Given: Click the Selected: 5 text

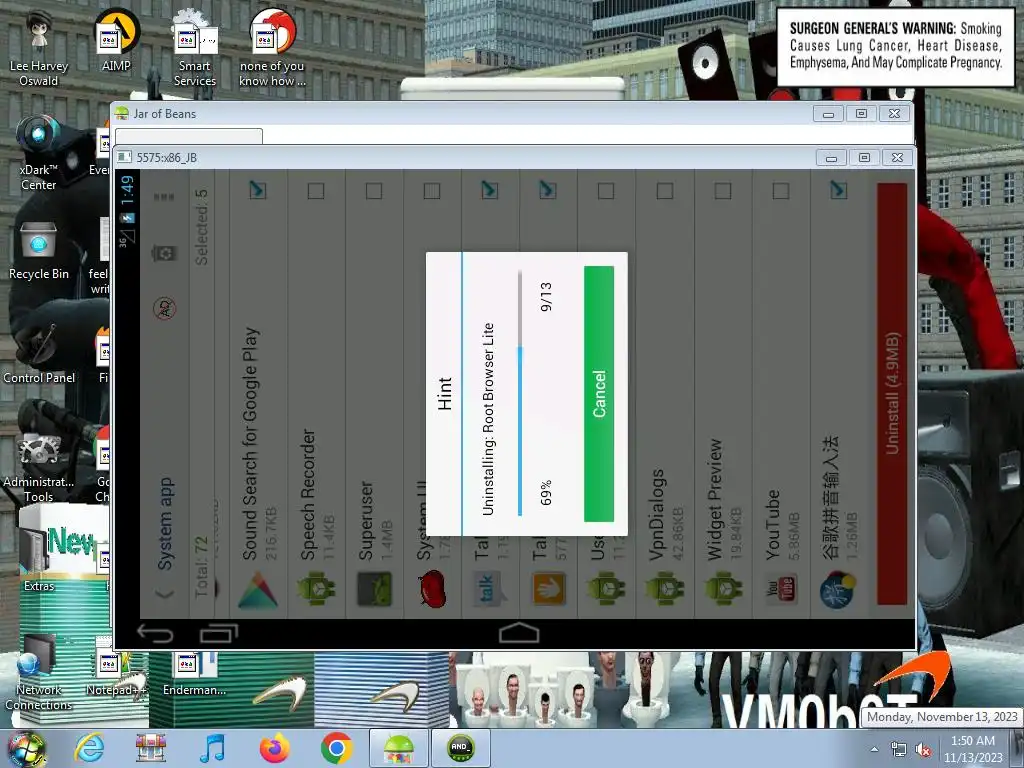Looking at the screenshot, I should click(201, 227).
